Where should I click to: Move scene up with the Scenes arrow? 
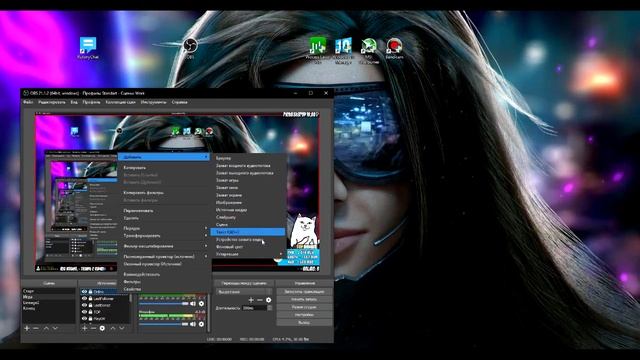click(x=46, y=329)
